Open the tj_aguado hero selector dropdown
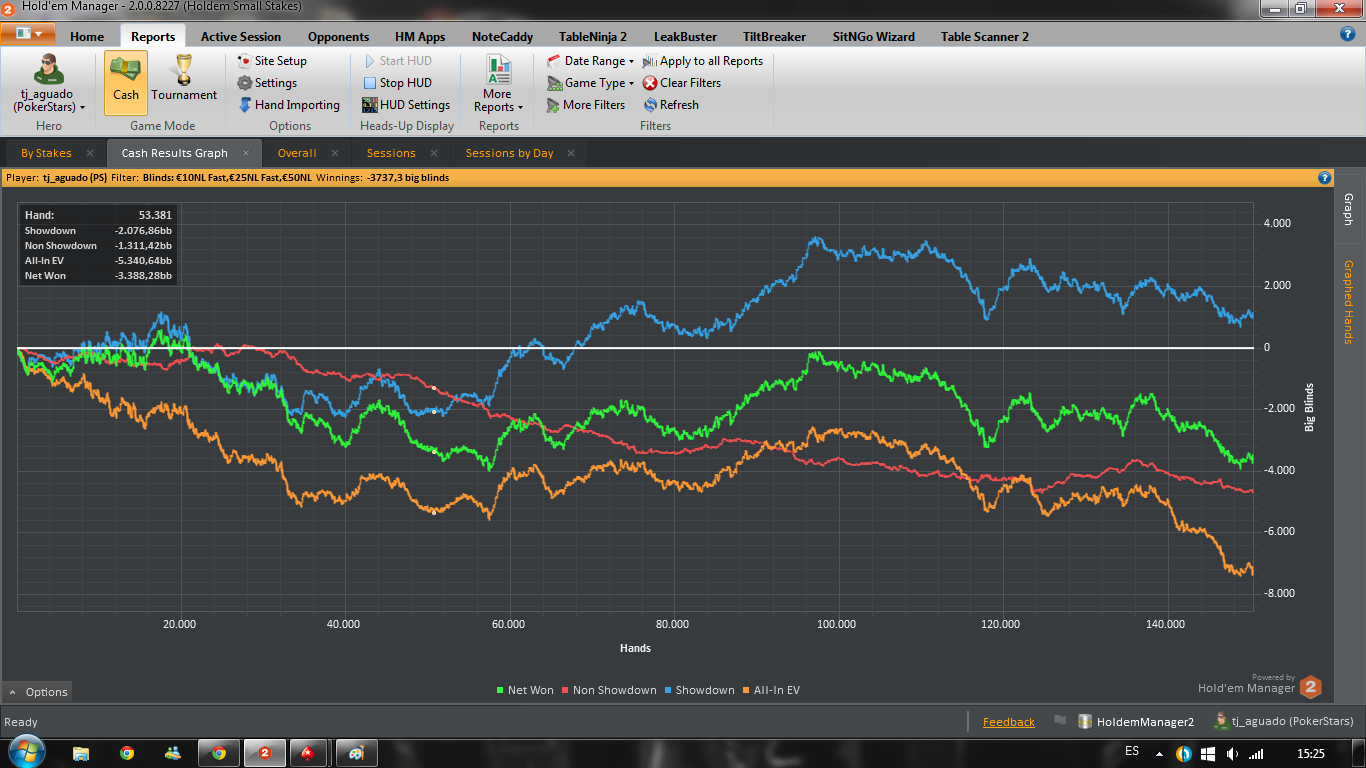The image size is (1366, 768). point(48,83)
